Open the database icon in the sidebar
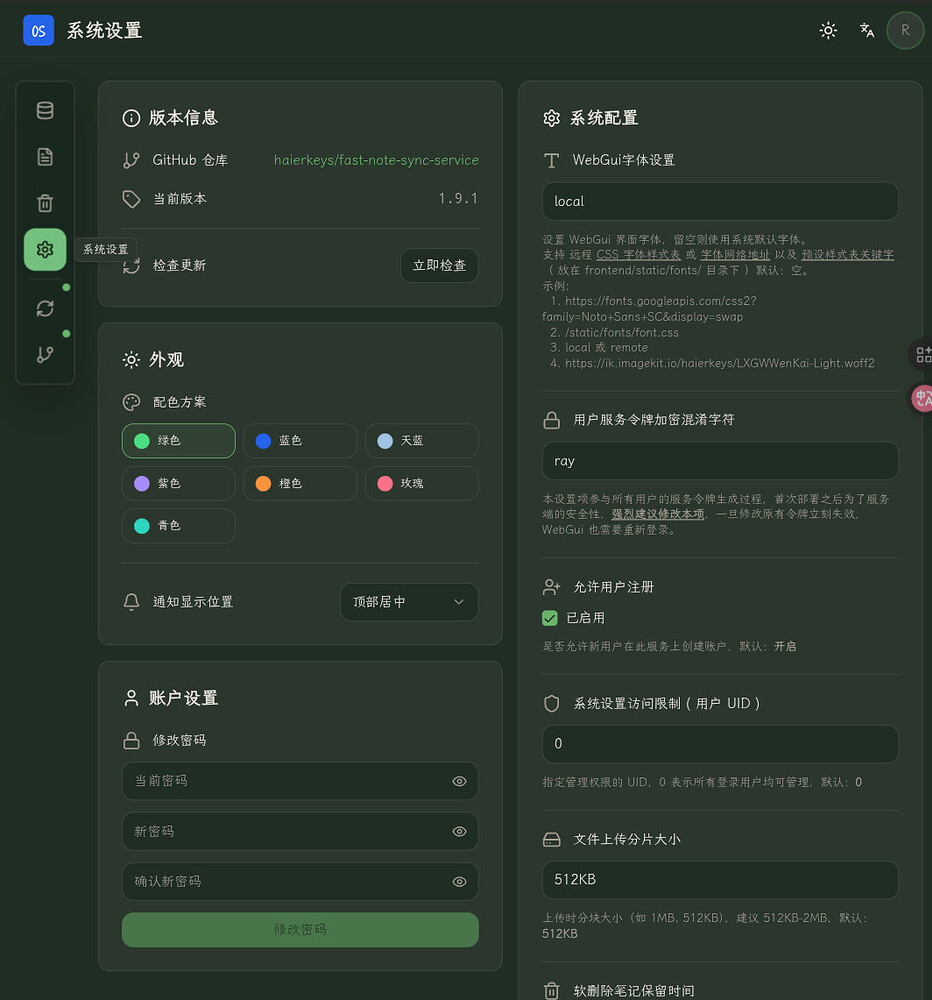This screenshot has height=1000, width=932. [45, 110]
